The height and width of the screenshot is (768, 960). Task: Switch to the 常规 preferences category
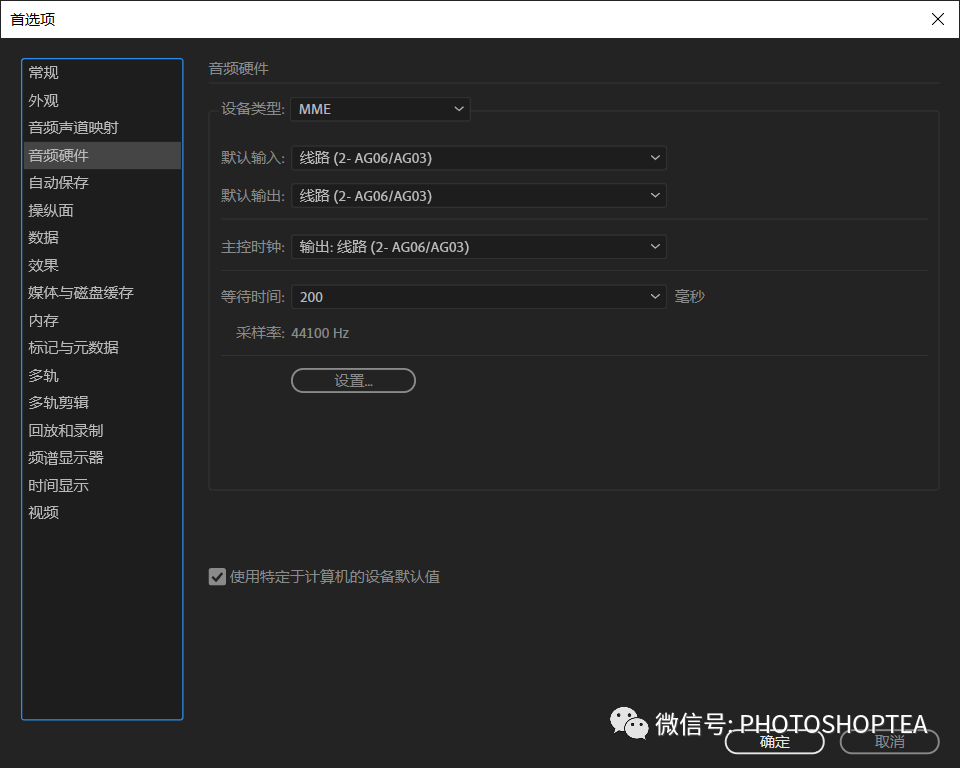click(x=44, y=72)
